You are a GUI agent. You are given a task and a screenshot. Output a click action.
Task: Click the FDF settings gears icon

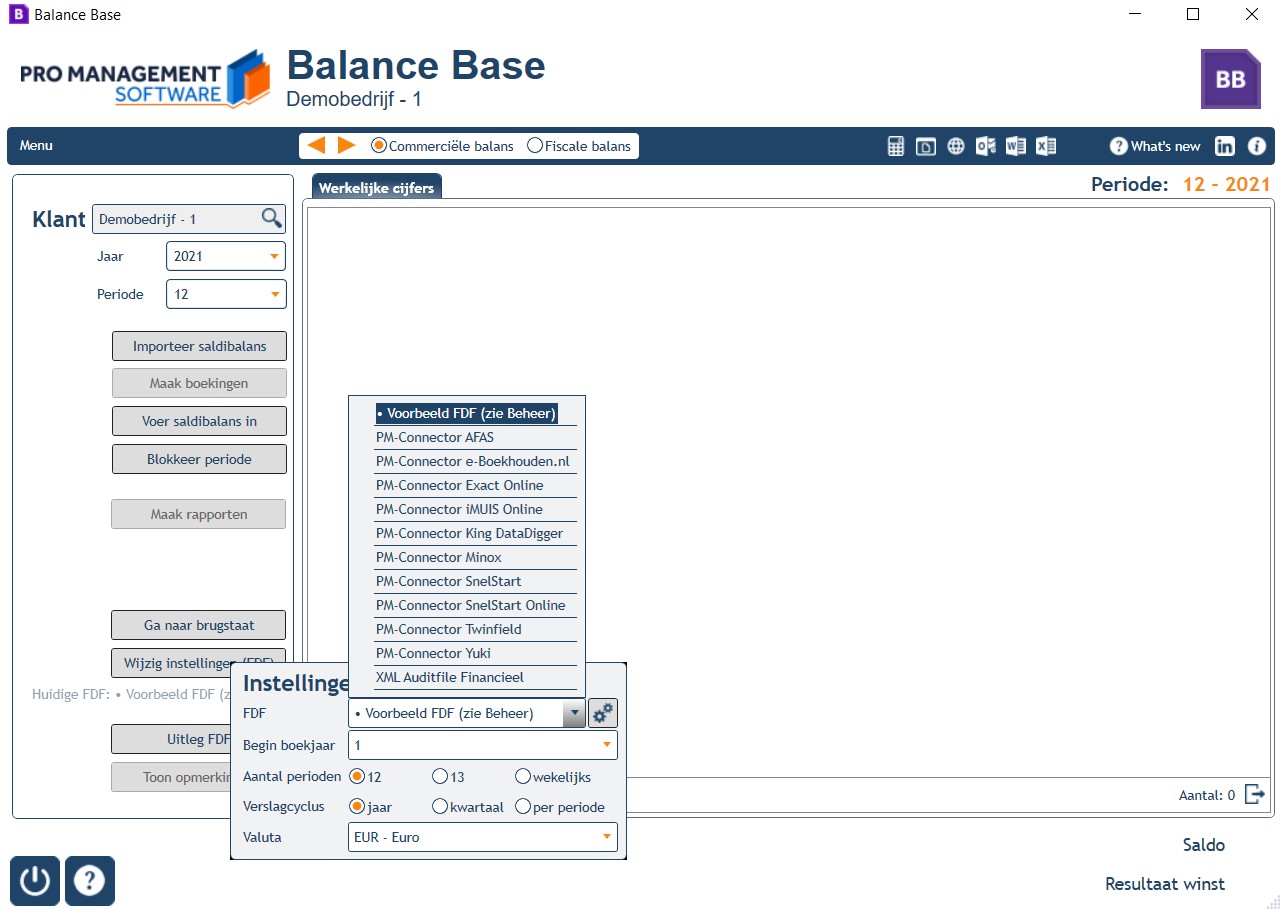click(x=603, y=714)
